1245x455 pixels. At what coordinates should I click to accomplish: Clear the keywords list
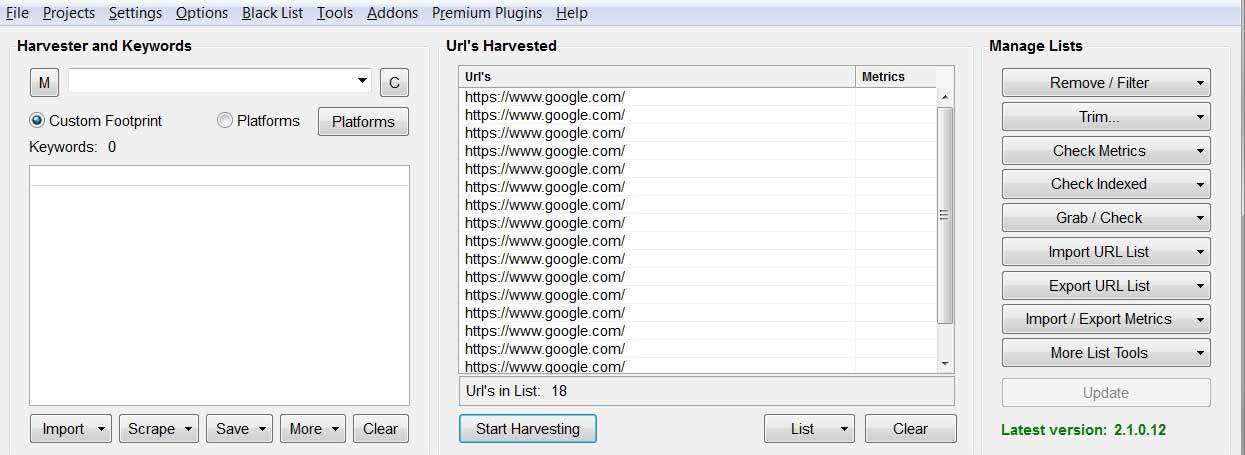380,429
